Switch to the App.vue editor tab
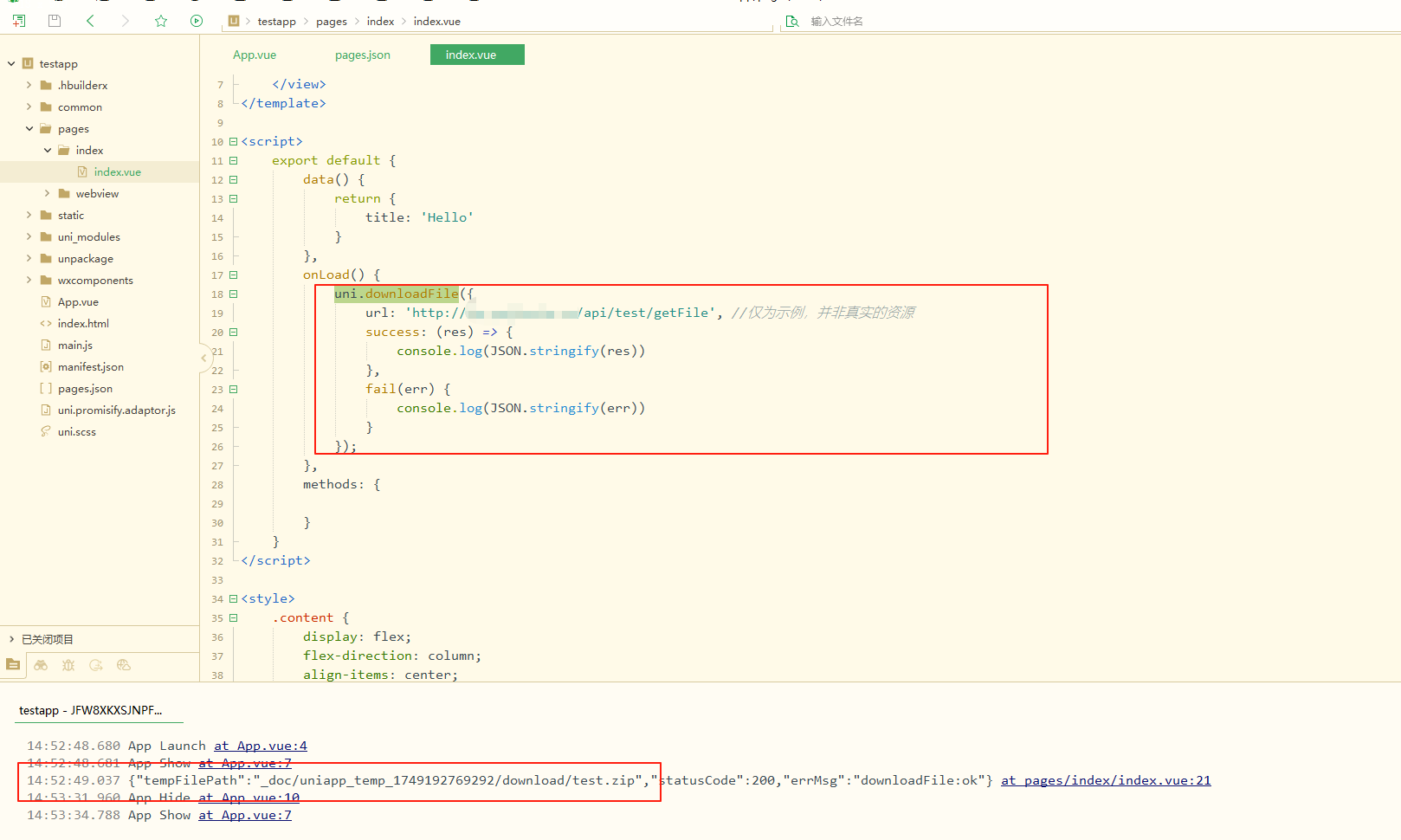The width and height of the screenshot is (1401, 840). click(x=255, y=55)
